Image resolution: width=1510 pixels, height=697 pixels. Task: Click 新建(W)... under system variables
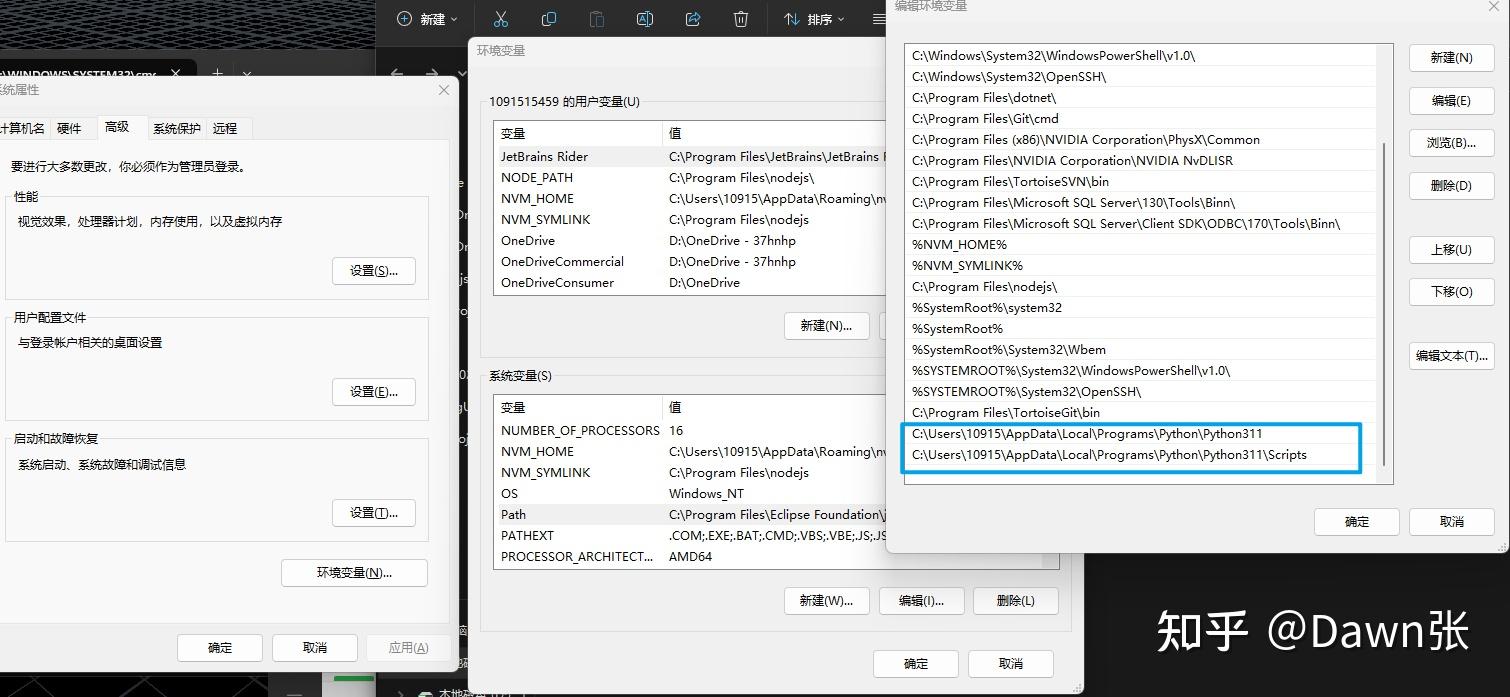coord(826,601)
